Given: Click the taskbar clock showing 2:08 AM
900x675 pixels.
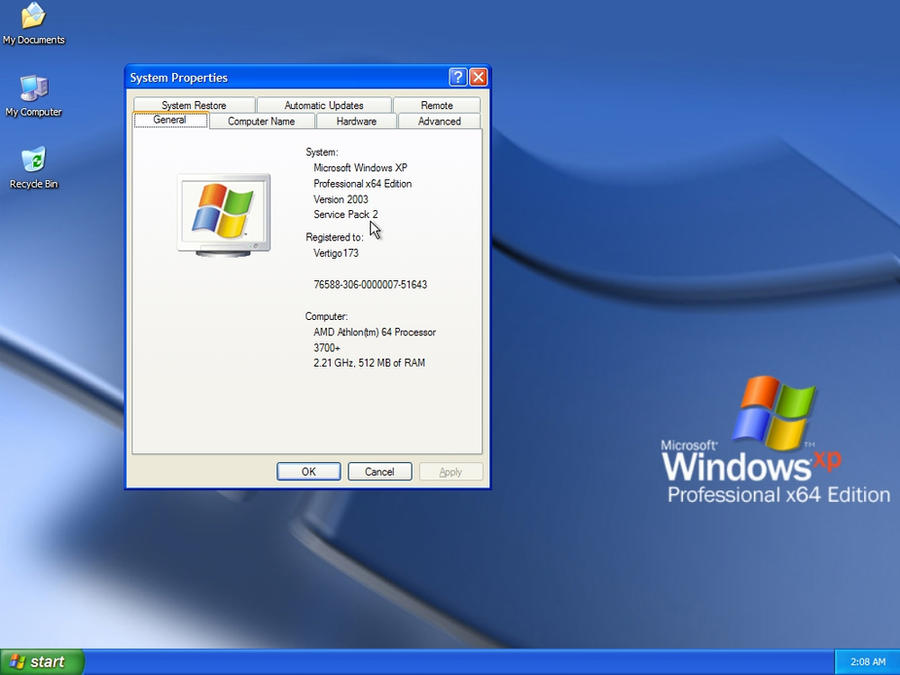Looking at the screenshot, I should (x=867, y=662).
